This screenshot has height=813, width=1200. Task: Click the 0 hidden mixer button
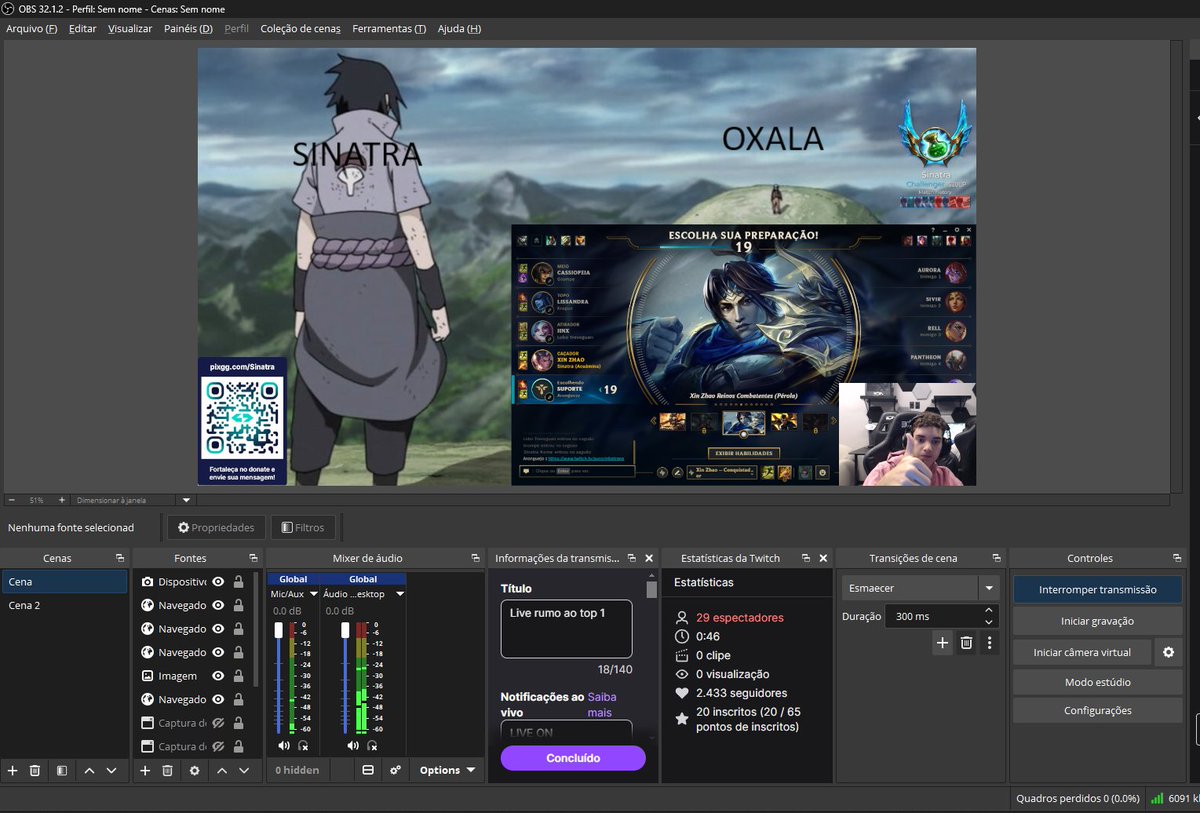coord(297,770)
